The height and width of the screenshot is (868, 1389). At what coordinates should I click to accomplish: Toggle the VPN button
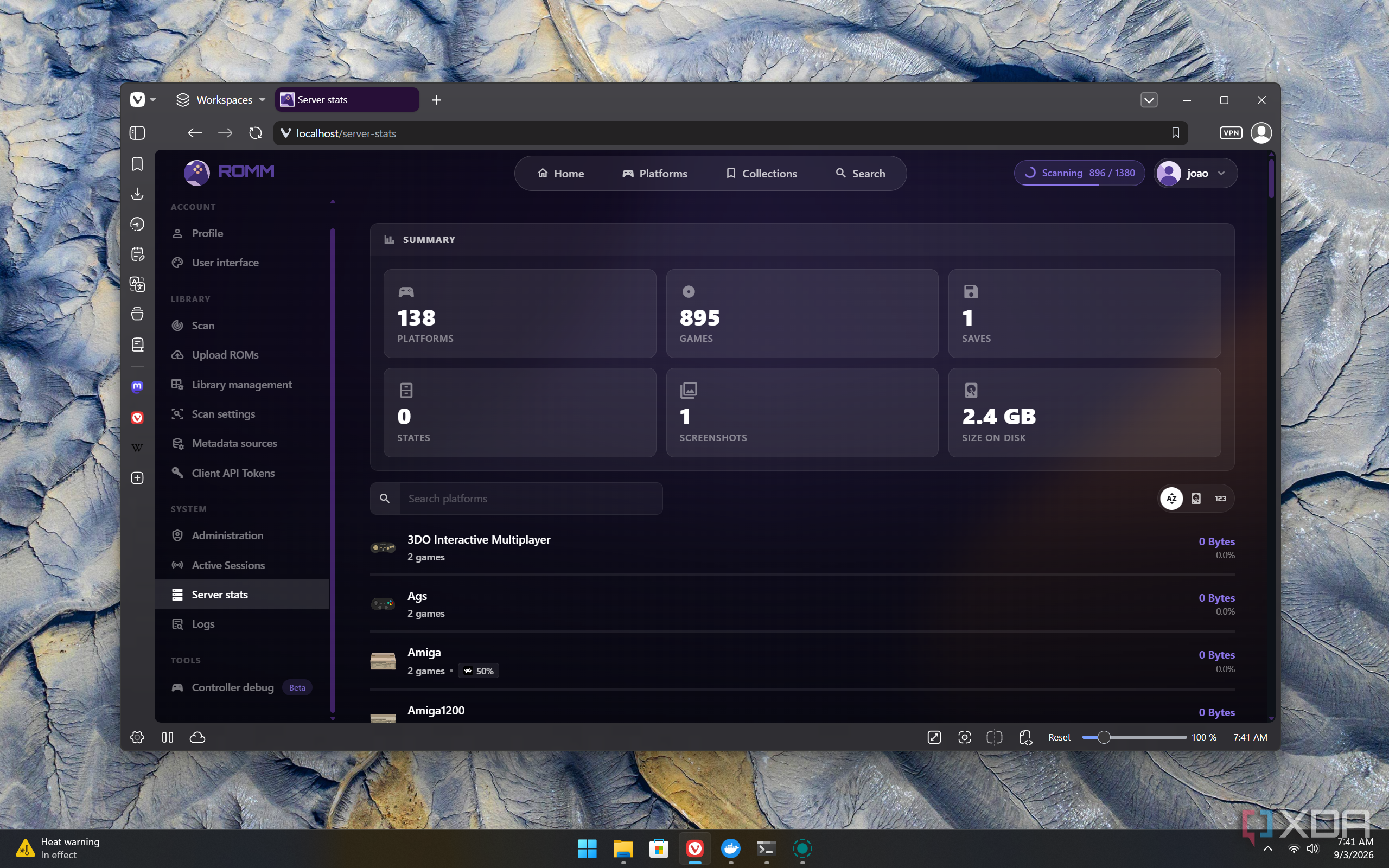tap(1231, 133)
